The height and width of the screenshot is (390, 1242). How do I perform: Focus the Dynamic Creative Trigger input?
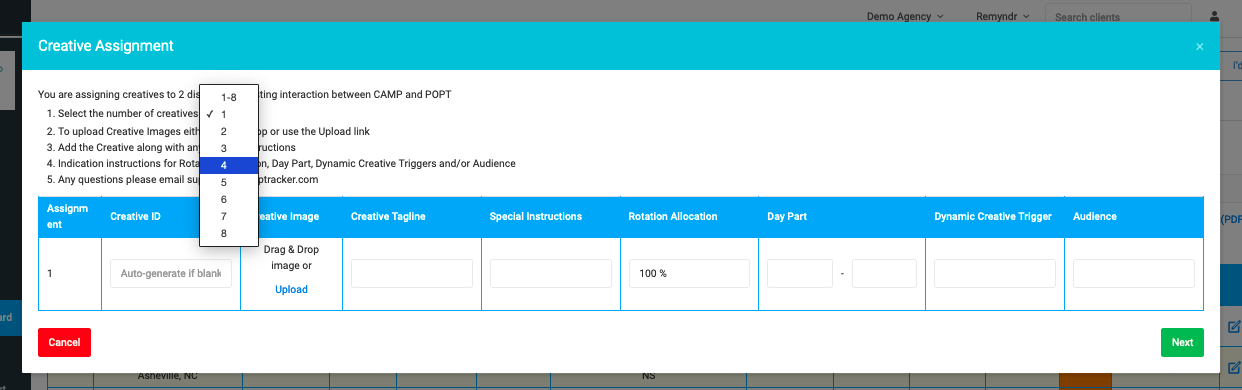[x=995, y=273]
